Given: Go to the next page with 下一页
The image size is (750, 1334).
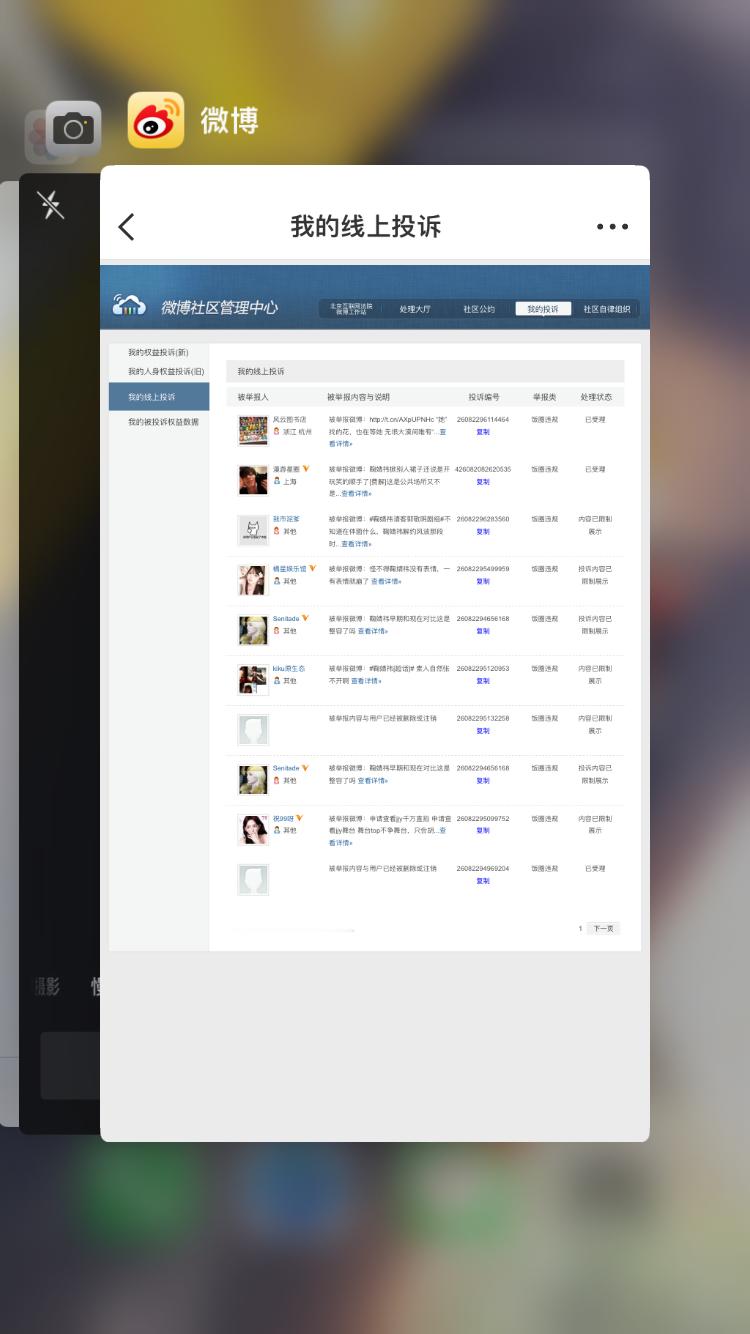Looking at the screenshot, I should click(603, 929).
